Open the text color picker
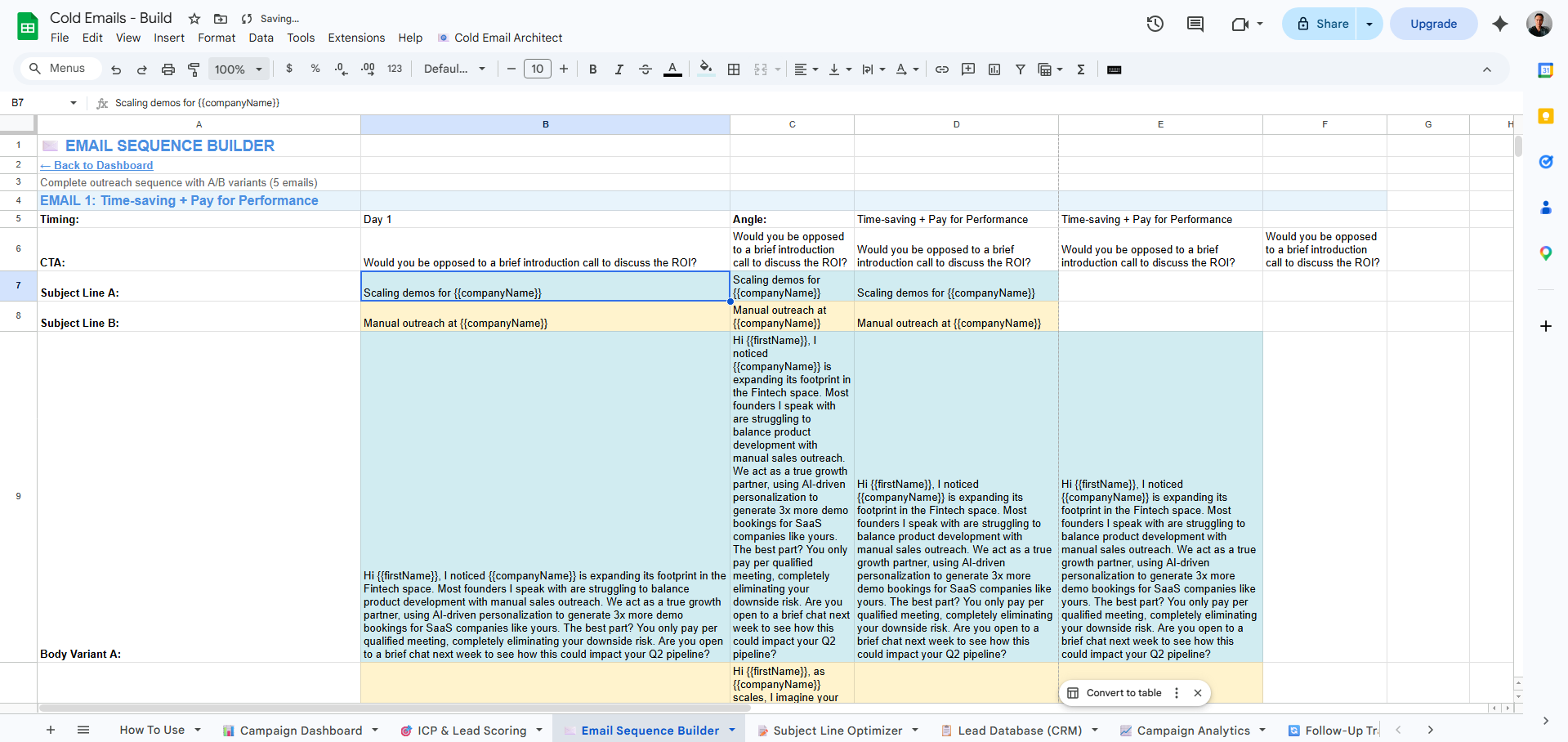Image resolution: width=1568 pixels, height=742 pixels. coord(672,69)
